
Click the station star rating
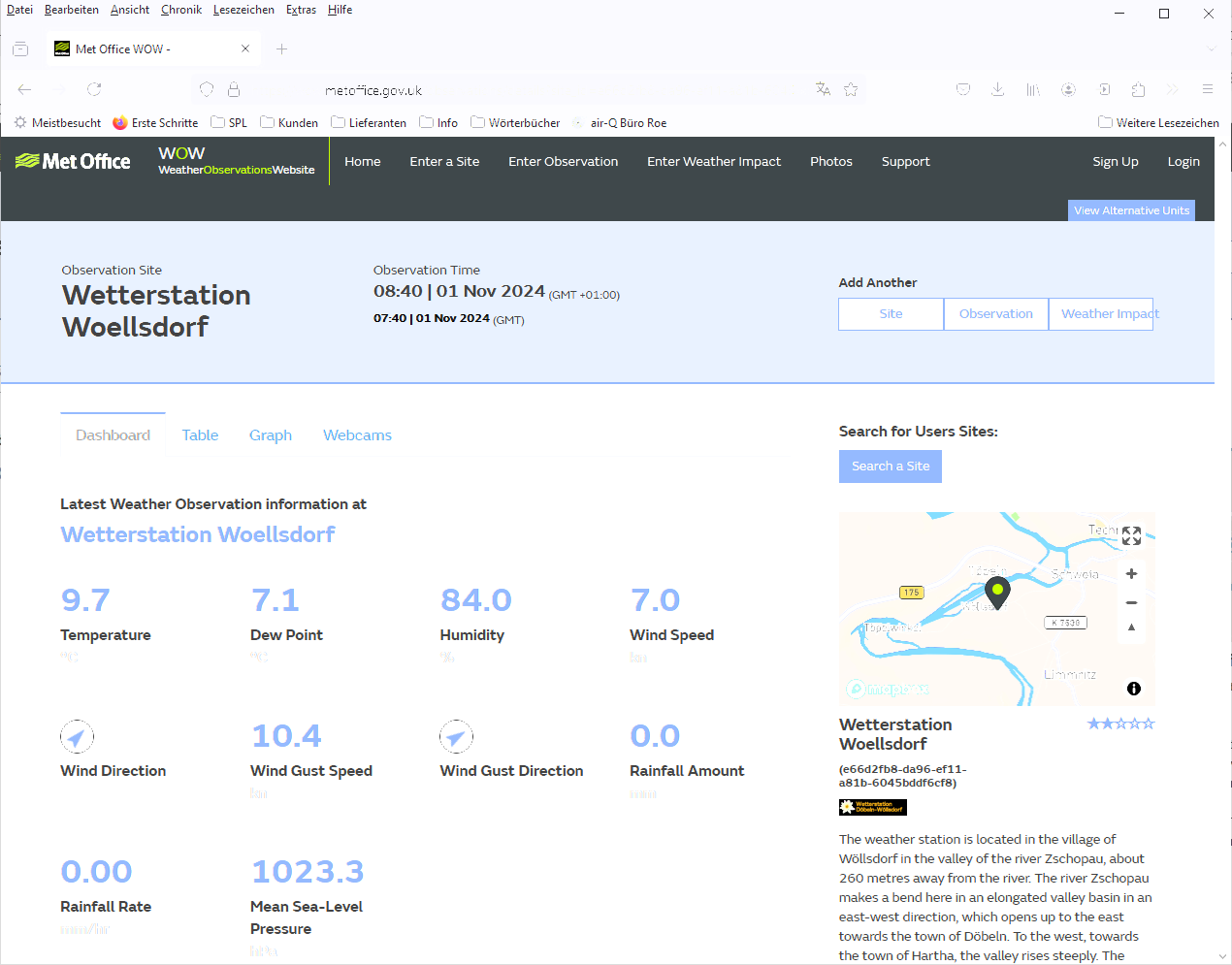[1120, 724]
